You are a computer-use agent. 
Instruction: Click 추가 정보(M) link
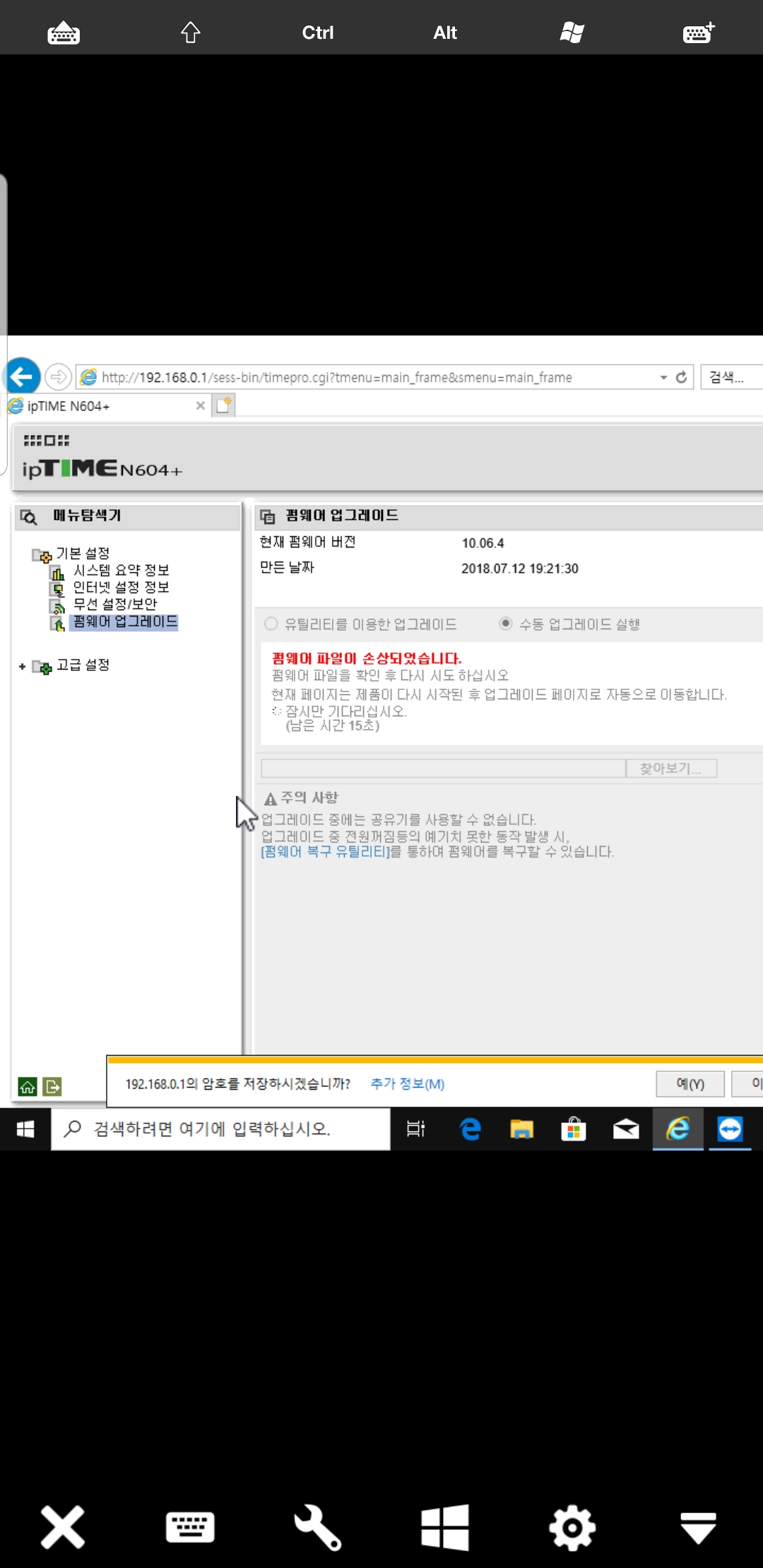pyautogui.click(x=408, y=1083)
